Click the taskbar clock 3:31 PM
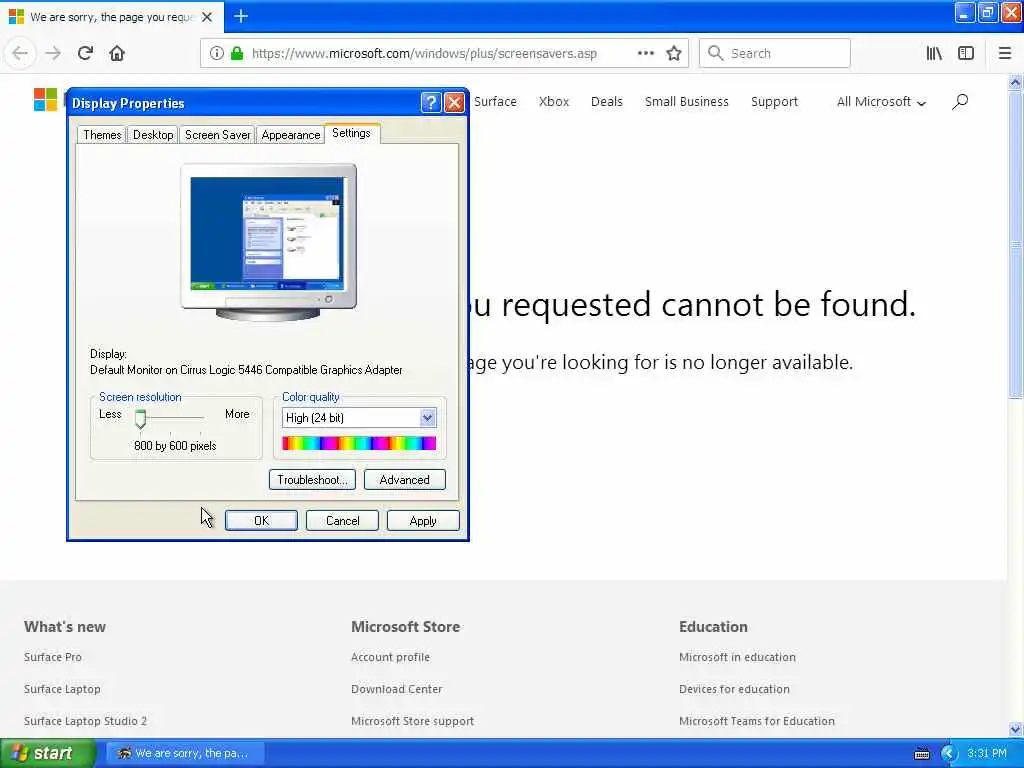The image size is (1024, 768). pyautogui.click(x=987, y=754)
